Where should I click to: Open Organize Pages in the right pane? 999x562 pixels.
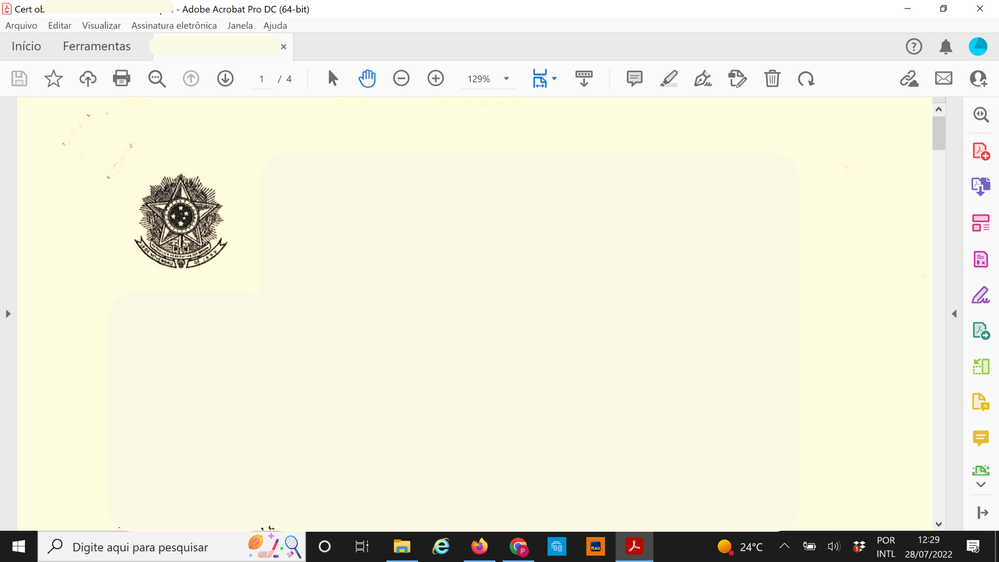click(x=981, y=223)
